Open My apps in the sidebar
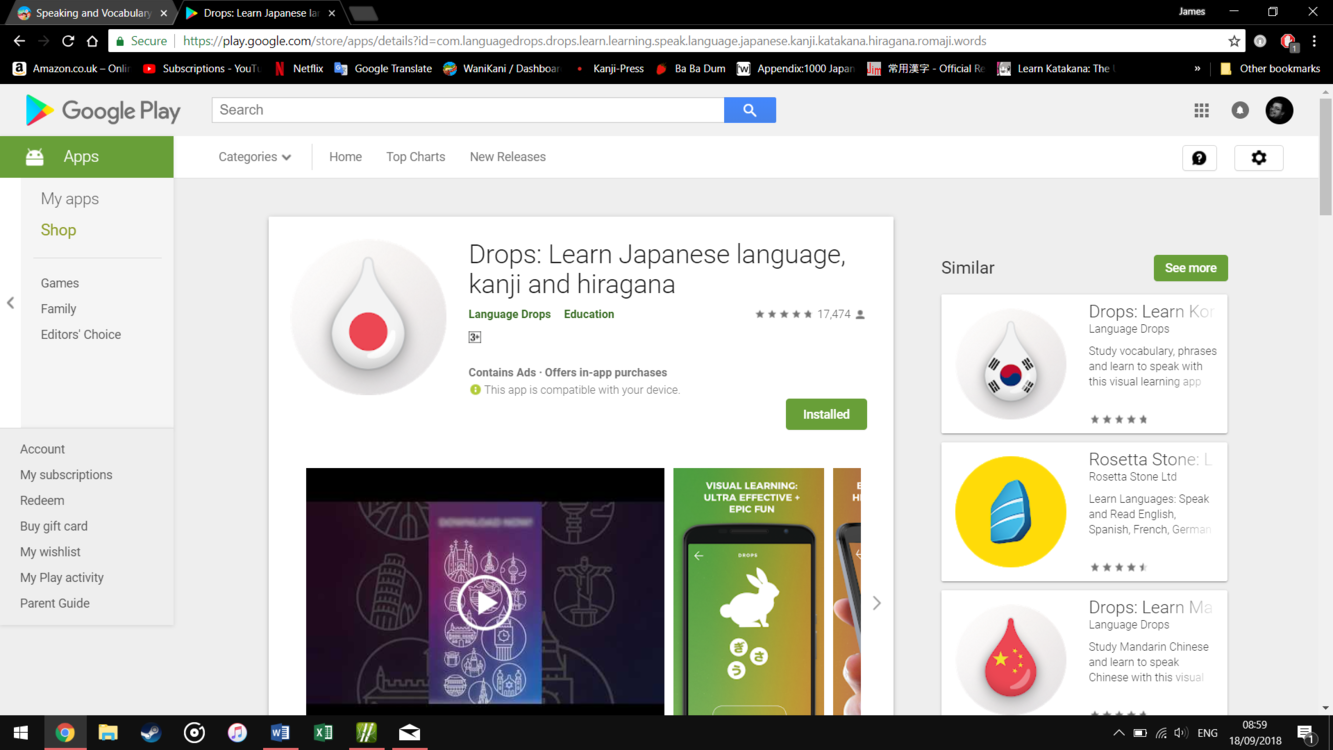1333x750 pixels. pyautogui.click(x=70, y=199)
